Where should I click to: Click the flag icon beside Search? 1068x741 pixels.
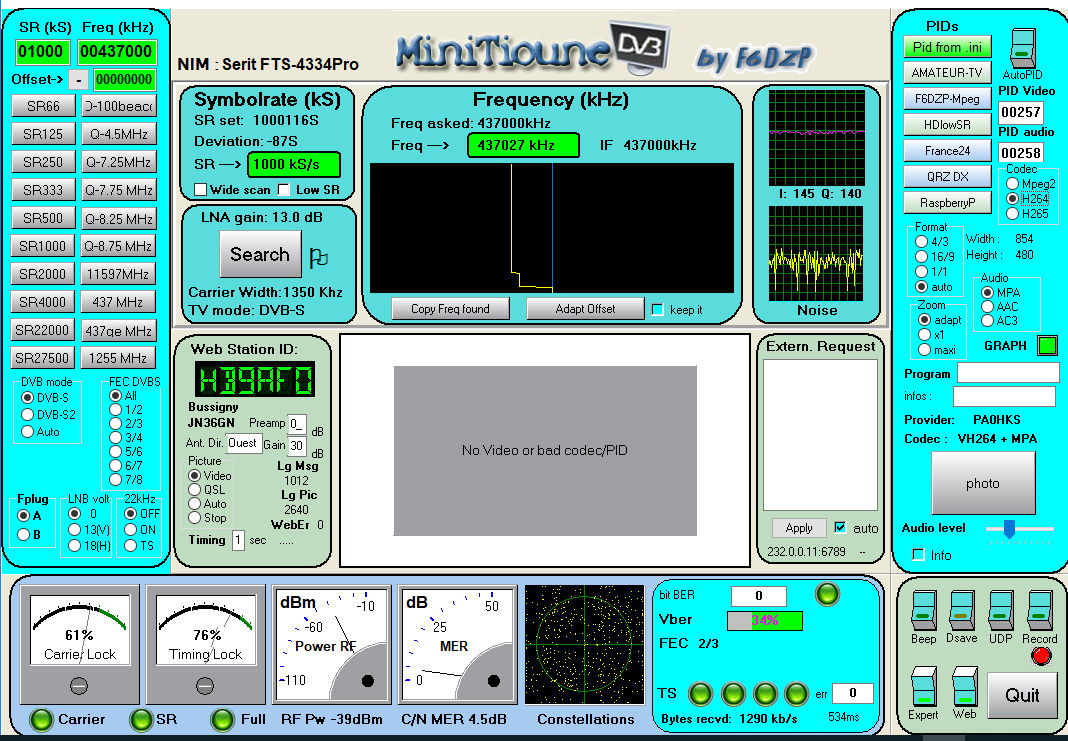click(318, 257)
